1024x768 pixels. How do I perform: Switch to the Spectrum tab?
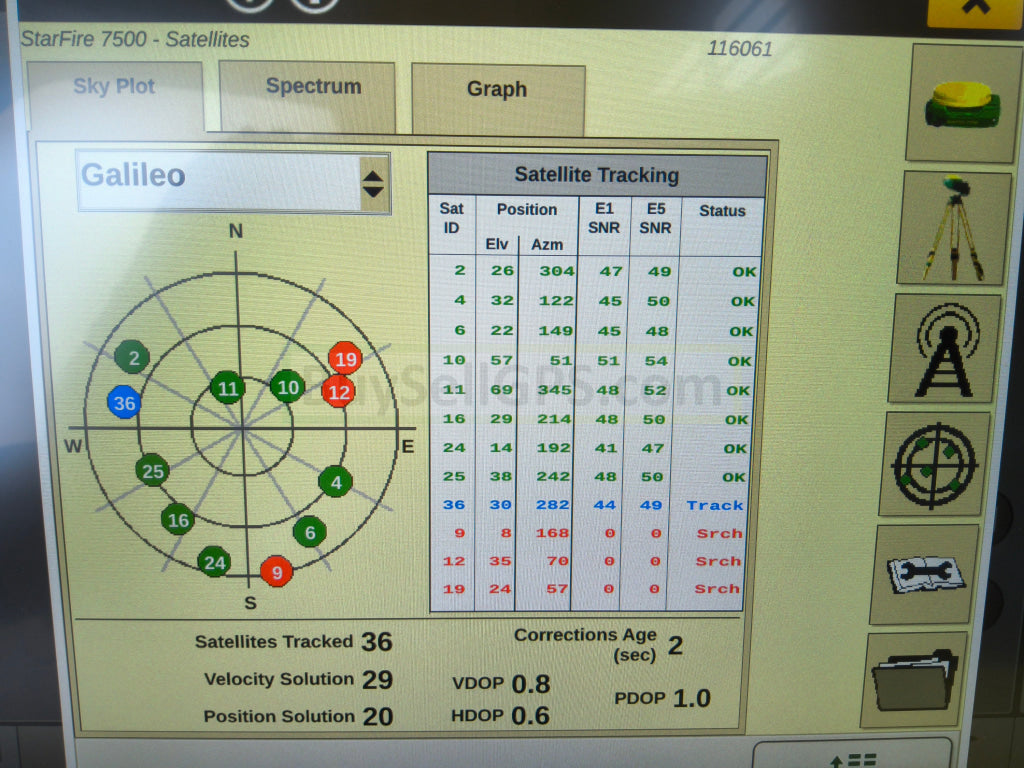pos(308,96)
